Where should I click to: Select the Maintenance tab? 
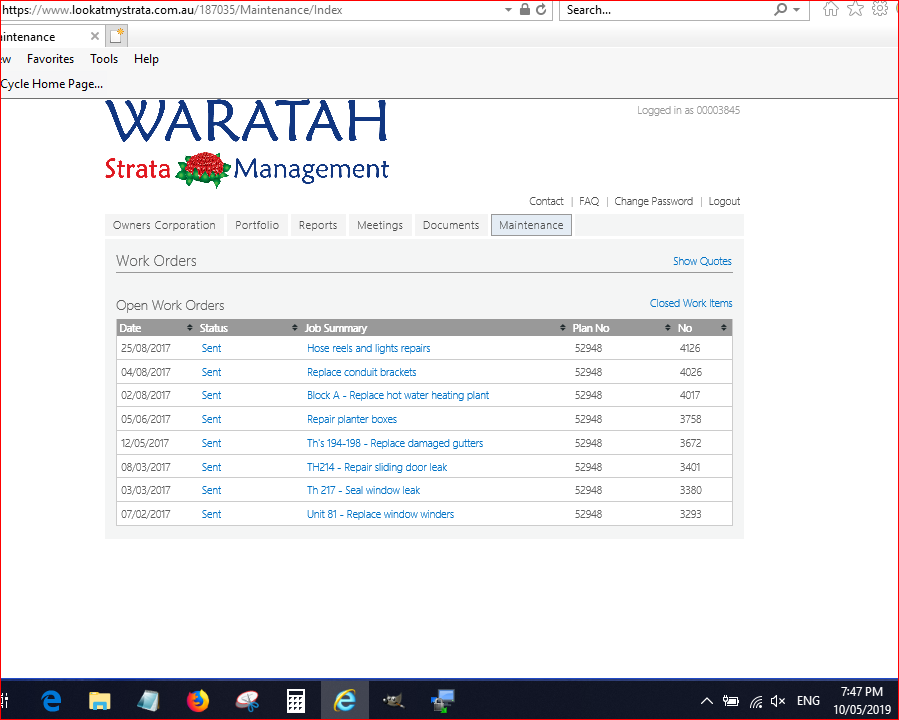531,225
